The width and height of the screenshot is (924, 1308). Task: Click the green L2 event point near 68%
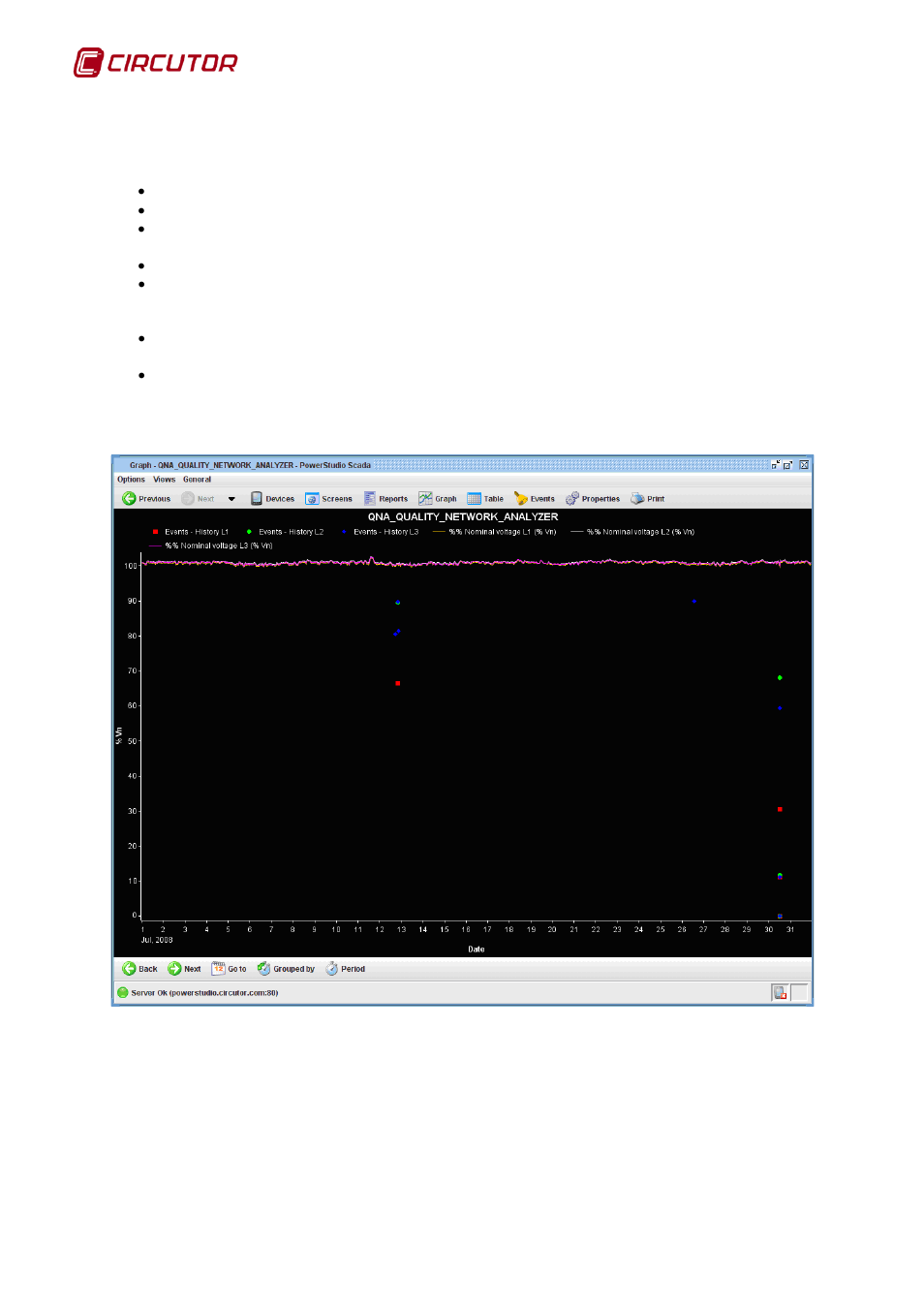point(780,678)
